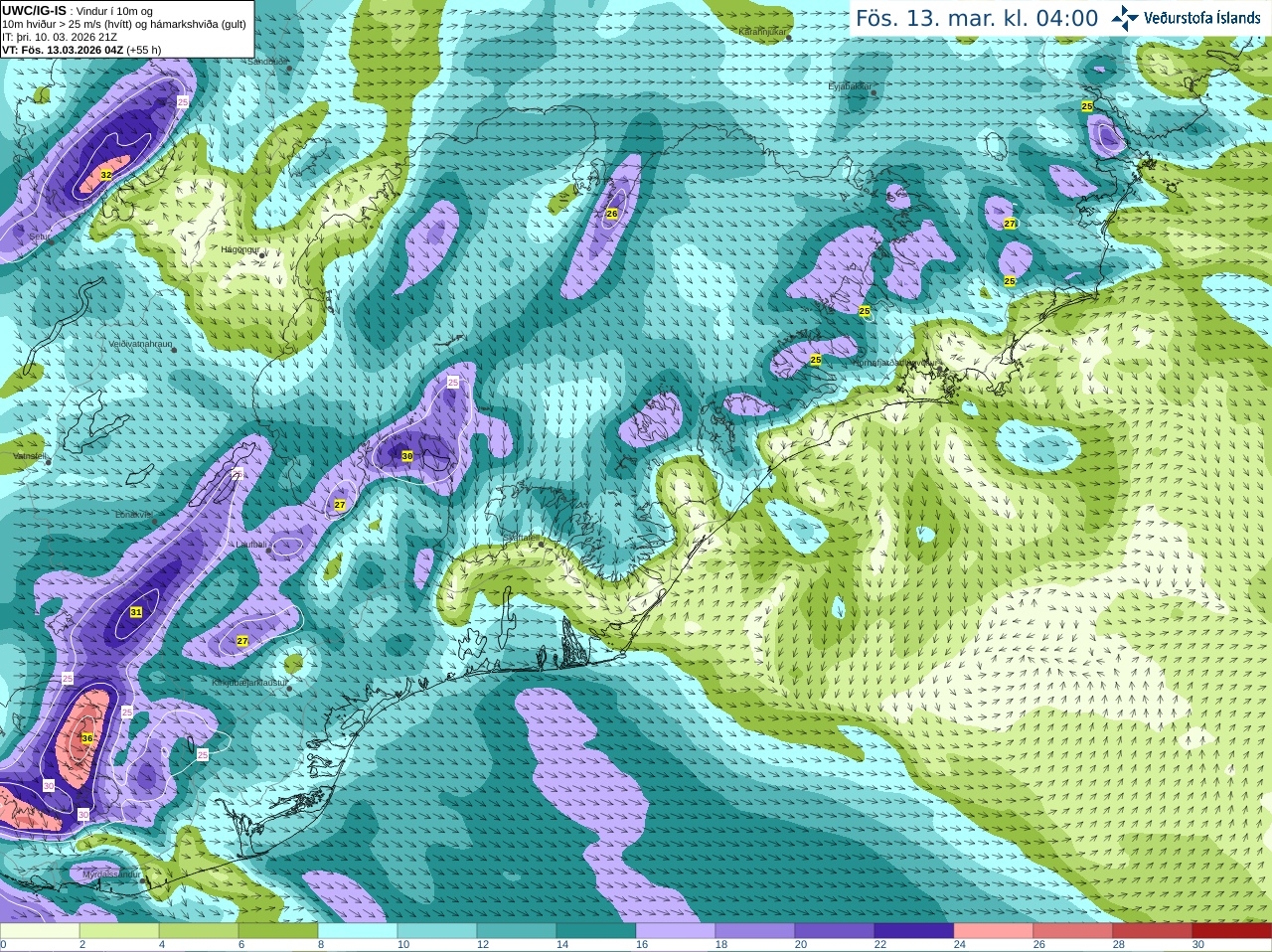Viewport: 1272px width, 952px height.
Task: Pick the 6–8 m/s olive green legend swatch
Action: (278, 931)
